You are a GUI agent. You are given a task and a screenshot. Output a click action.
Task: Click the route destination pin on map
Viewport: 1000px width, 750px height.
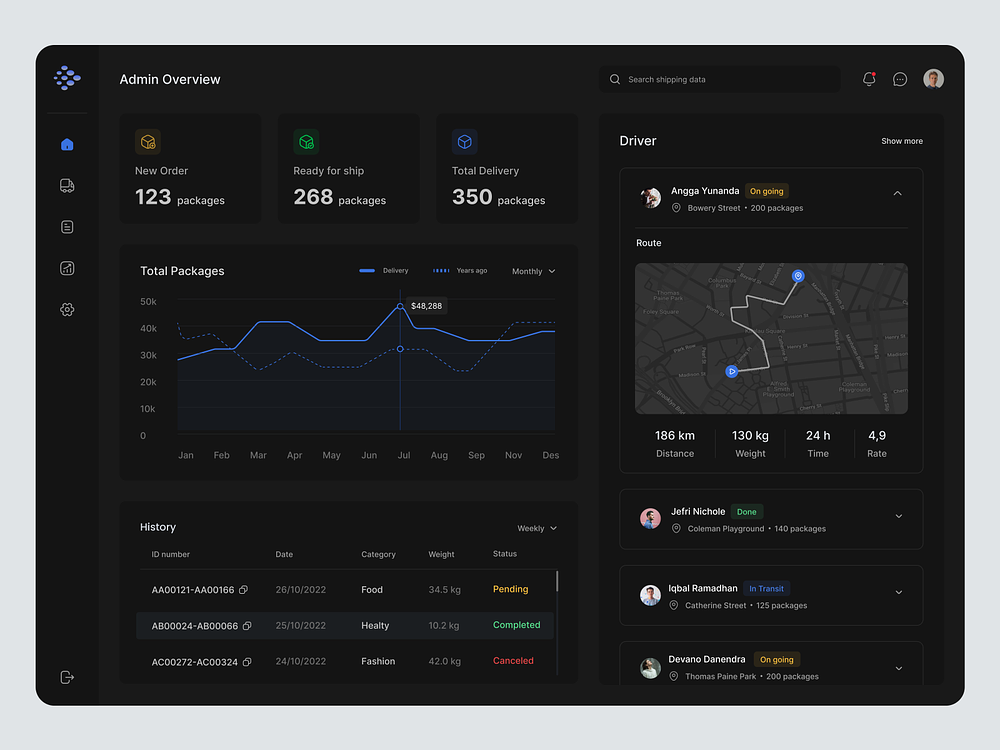coord(798,276)
